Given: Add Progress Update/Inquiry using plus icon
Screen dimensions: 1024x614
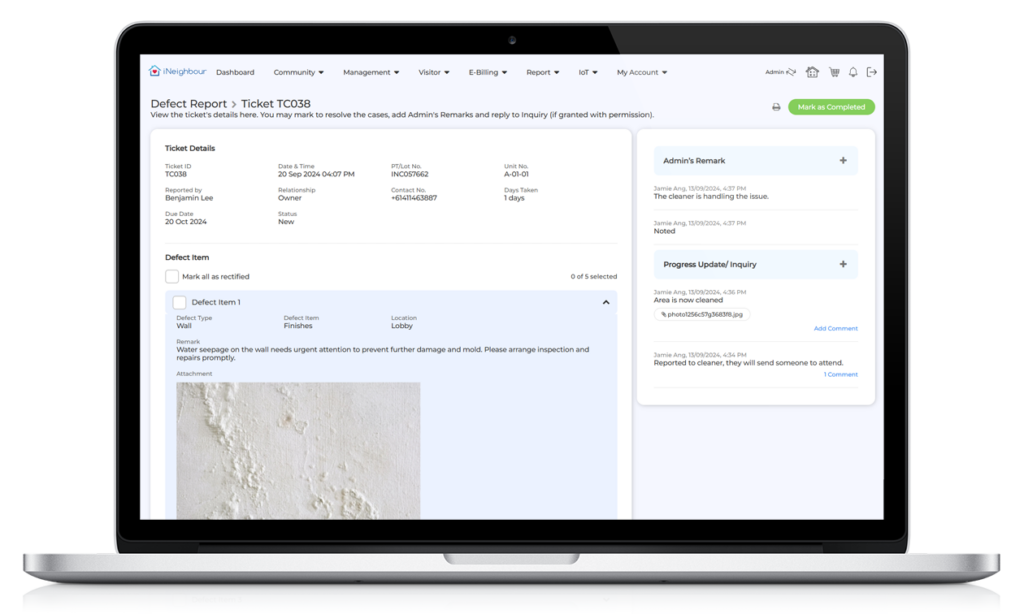Looking at the screenshot, I should (x=843, y=264).
